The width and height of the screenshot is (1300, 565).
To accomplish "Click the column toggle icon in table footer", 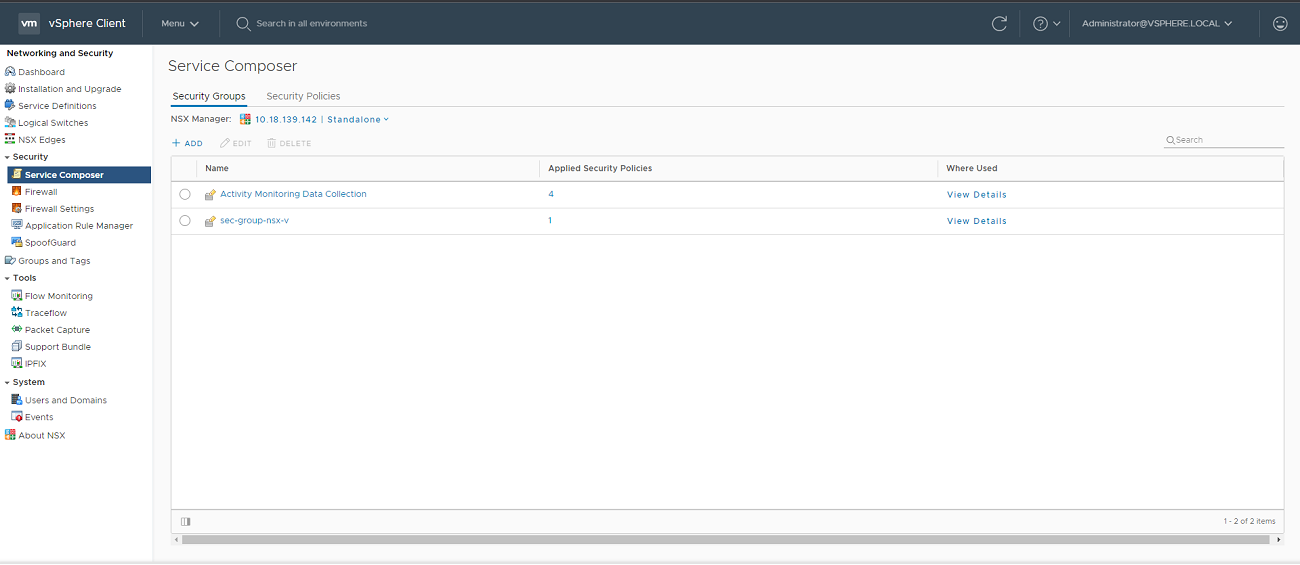I will point(186,521).
